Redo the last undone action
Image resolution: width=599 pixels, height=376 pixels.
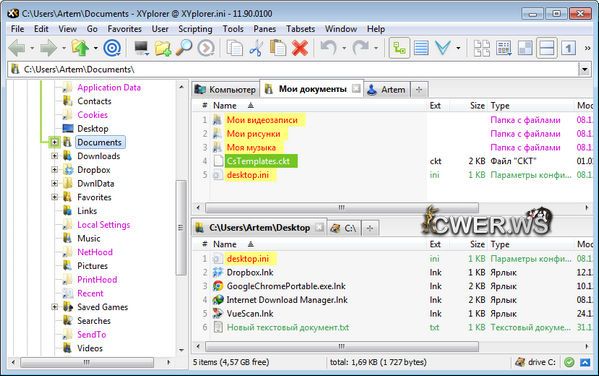coord(360,48)
